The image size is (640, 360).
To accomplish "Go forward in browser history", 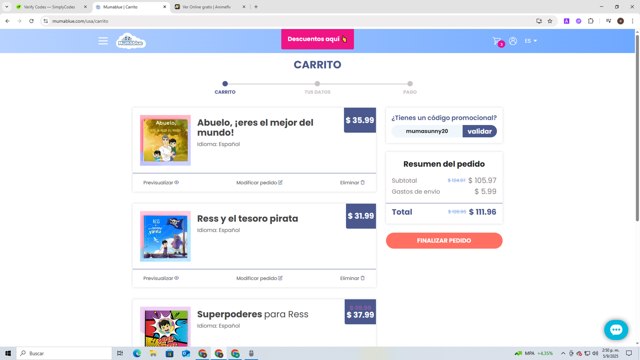I will (19, 21).
